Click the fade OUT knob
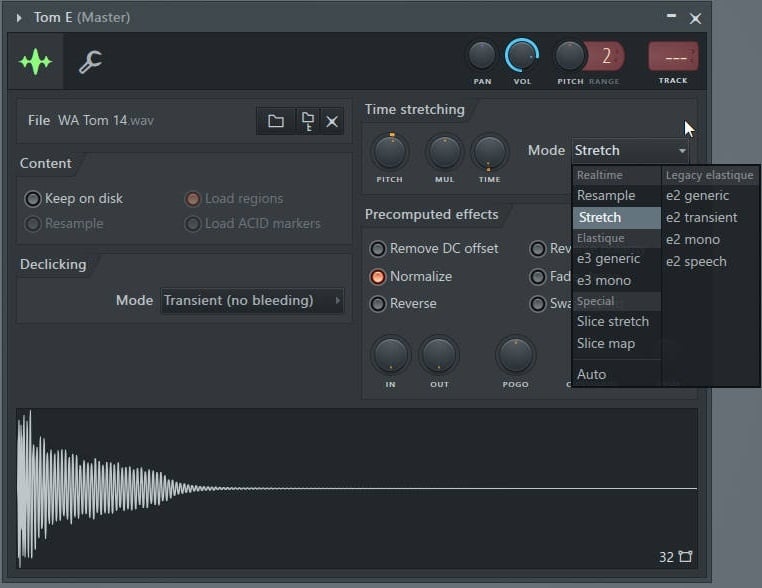The image size is (762, 588). click(x=439, y=355)
